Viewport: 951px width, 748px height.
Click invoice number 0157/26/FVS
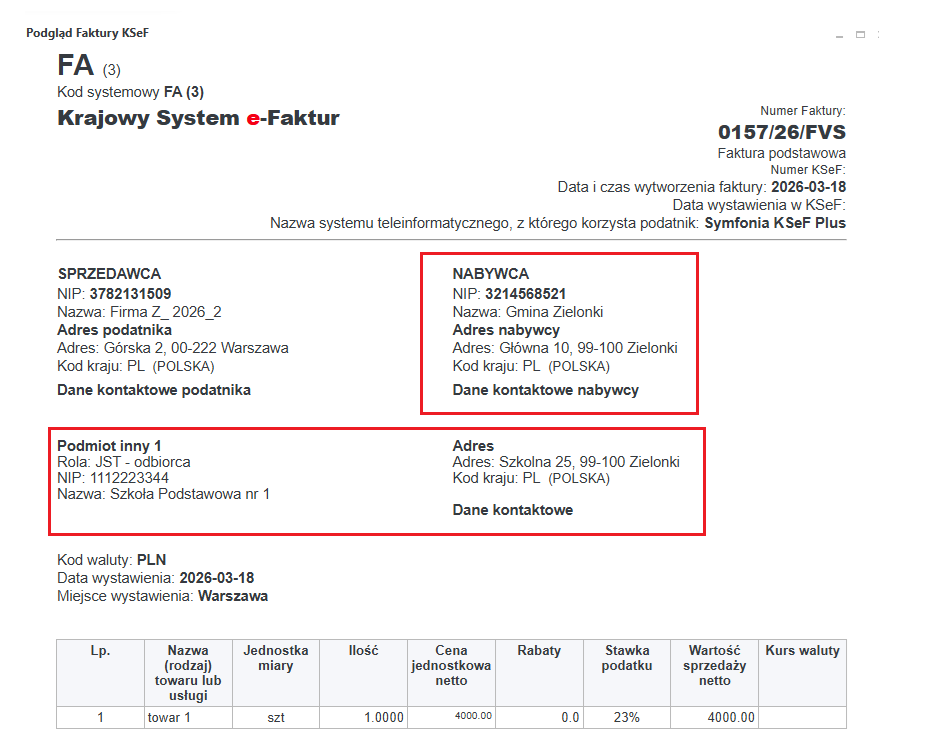coord(781,132)
